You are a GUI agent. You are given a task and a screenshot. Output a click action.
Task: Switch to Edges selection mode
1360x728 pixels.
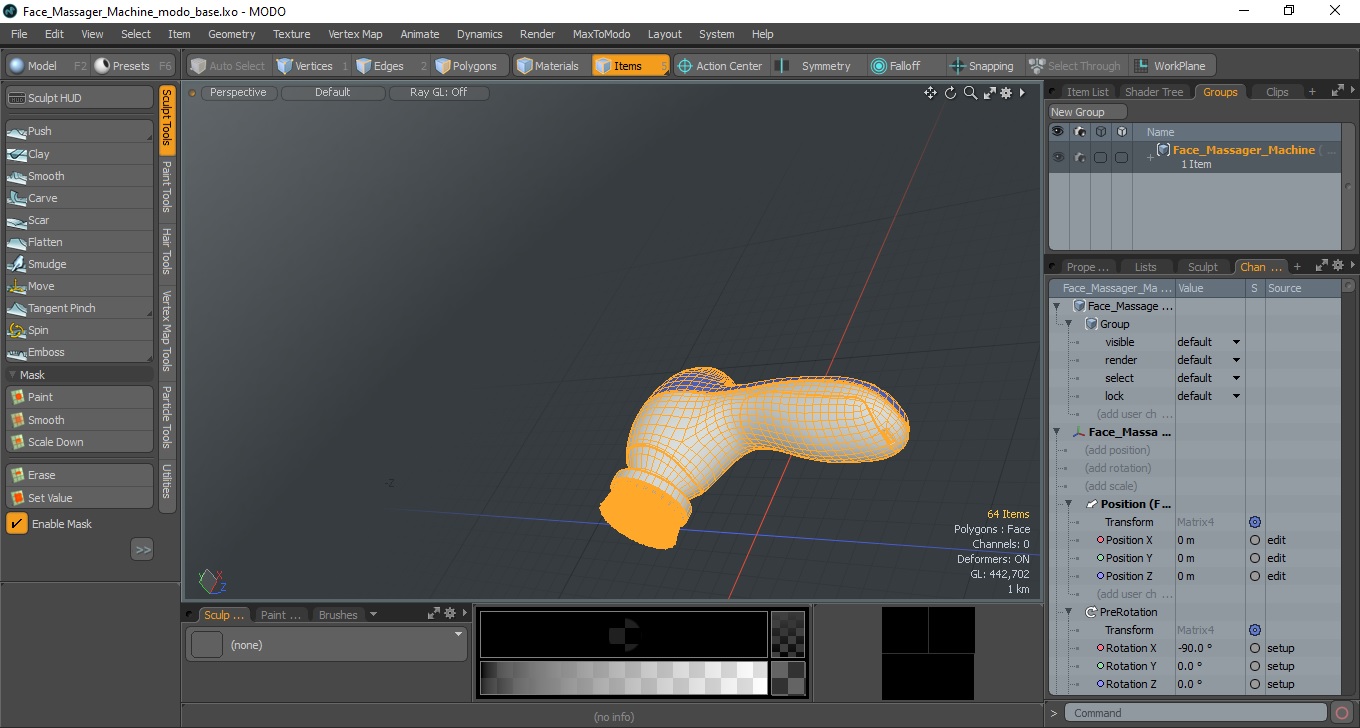(390, 66)
